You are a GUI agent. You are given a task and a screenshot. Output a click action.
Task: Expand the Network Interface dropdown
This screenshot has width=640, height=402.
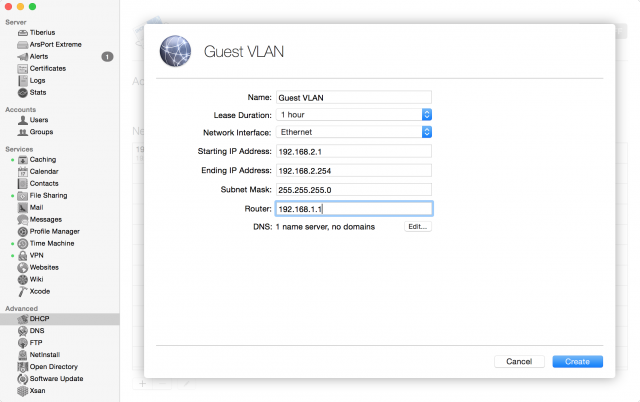(353, 132)
